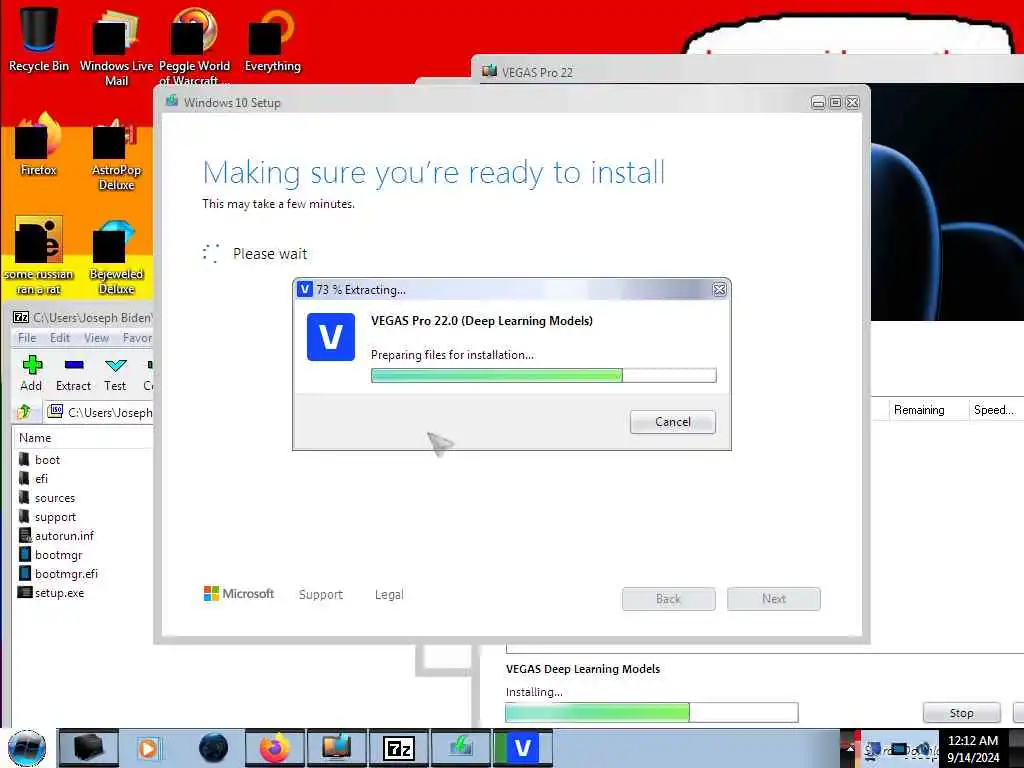The image size is (1024, 768).
Task: Open Bejeweled Deluxe desktop icon
Action: (x=116, y=256)
